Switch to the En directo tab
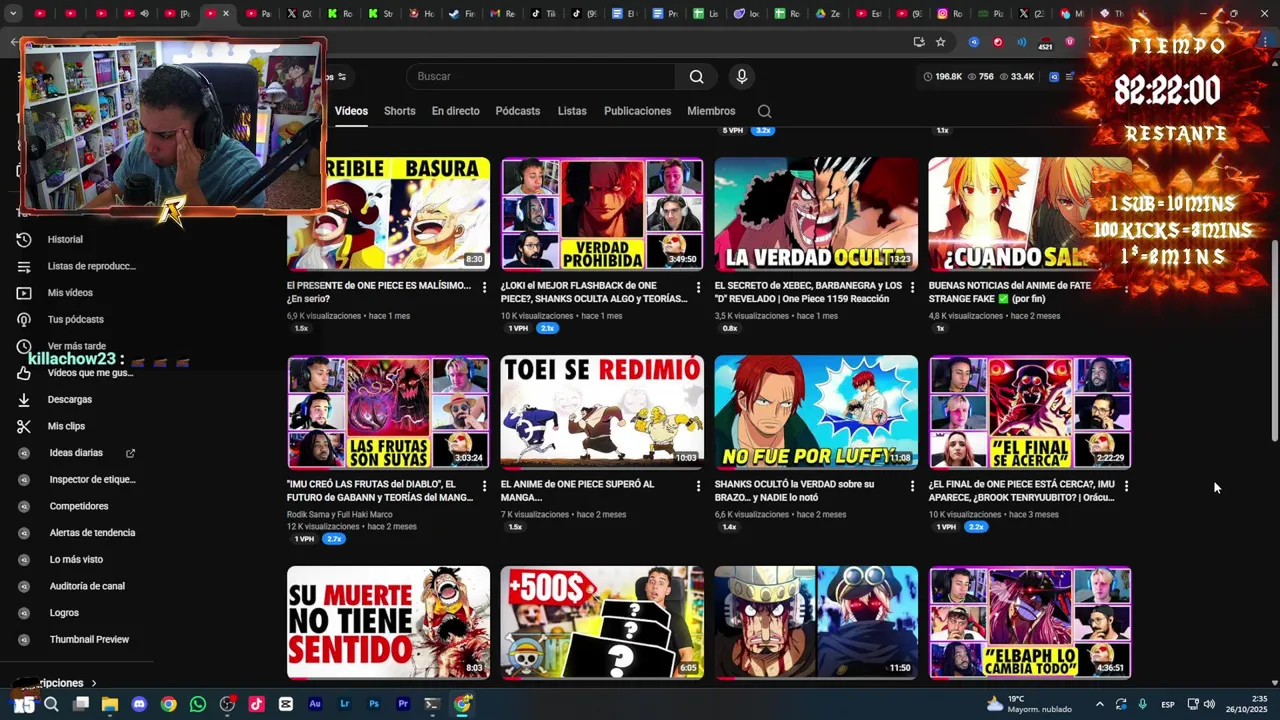Viewport: 1280px width, 720px height. [455, 111]
